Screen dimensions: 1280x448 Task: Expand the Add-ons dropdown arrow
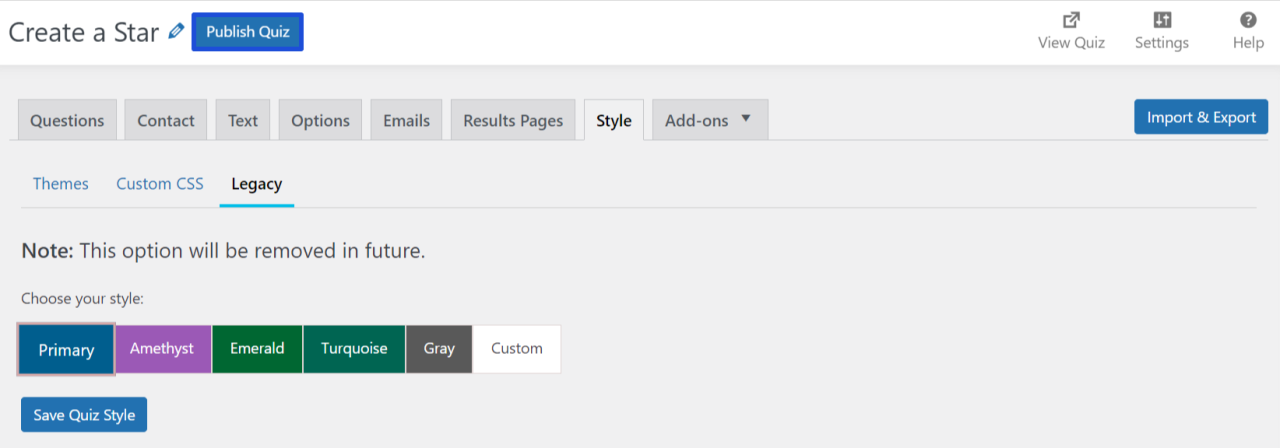(x=745, y=119)
